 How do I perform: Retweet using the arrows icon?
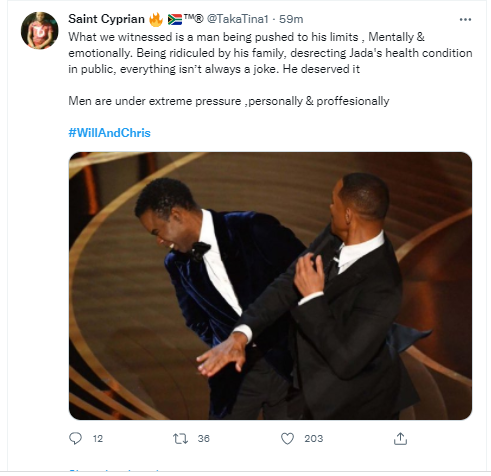[181, 439]
